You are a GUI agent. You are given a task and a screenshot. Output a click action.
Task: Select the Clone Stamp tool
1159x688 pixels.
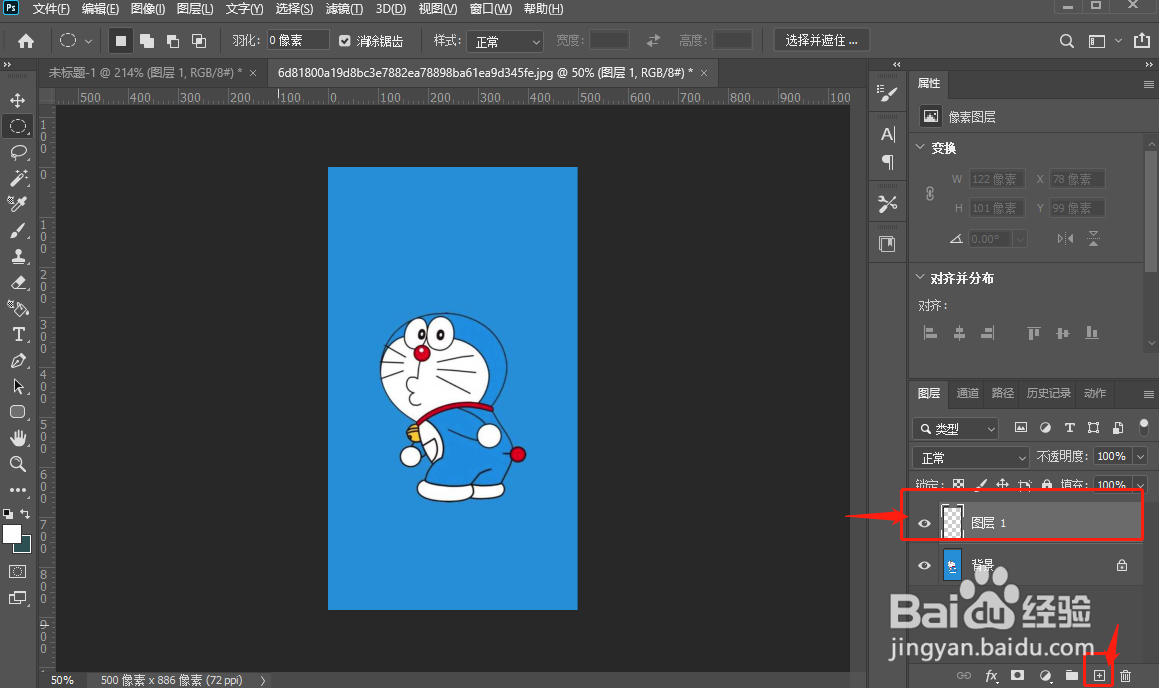point(18,256)
